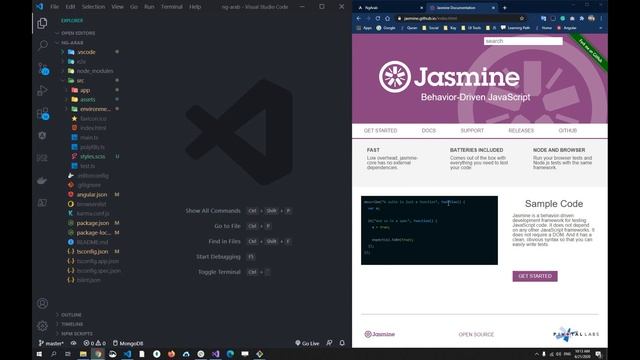The image size is (640, 360).
Task: Open the DOCS nav tab
Action: click(429, 131)
